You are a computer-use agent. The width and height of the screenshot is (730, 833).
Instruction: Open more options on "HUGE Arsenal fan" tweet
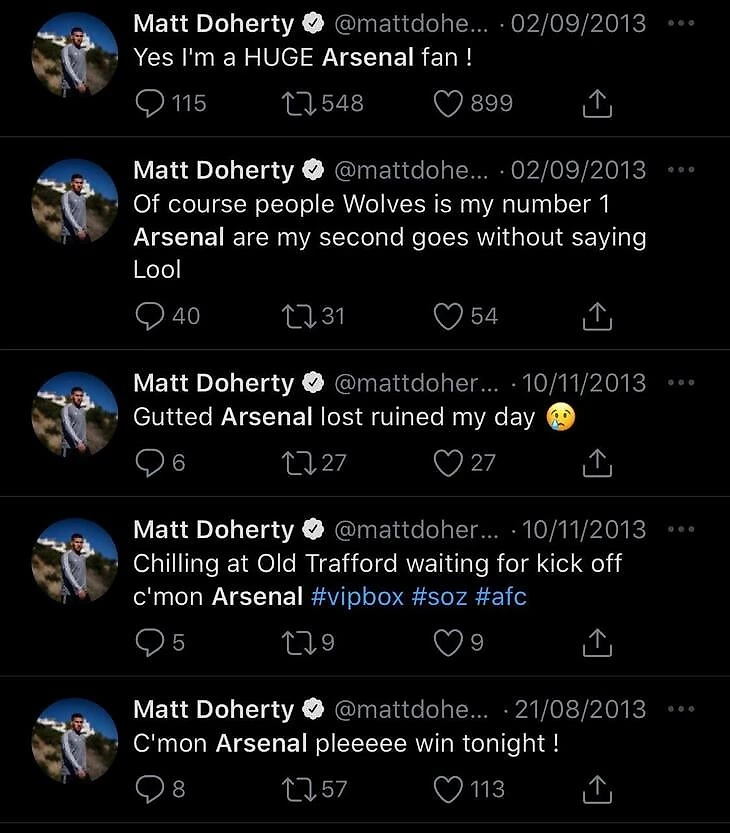pos(680,23)
